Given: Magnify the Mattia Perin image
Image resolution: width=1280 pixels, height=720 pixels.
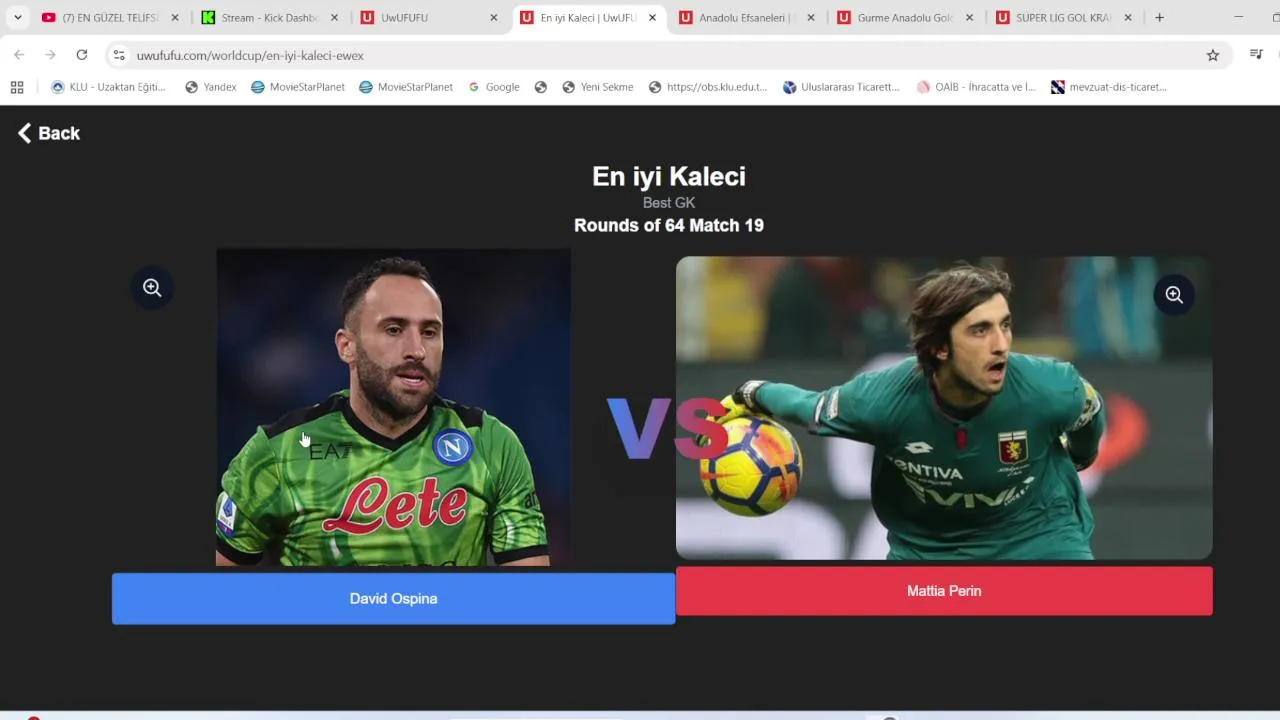Looking at the screenshot, I should point(1174,295).
